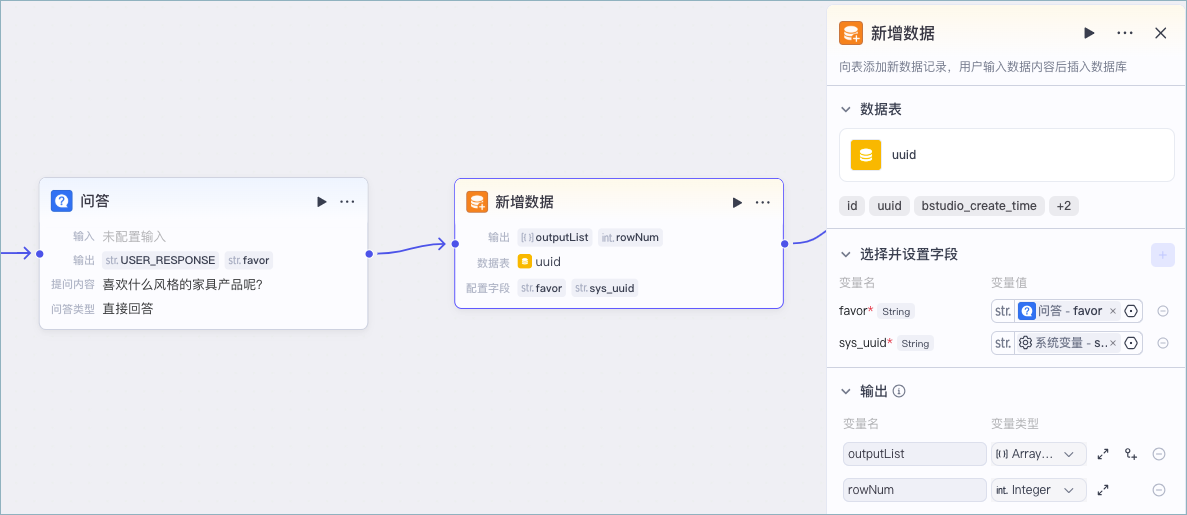The width and height of the screenshot is (1187, 515).
Task: Open more options on 问答 node
Action: [x=347, y=201]
